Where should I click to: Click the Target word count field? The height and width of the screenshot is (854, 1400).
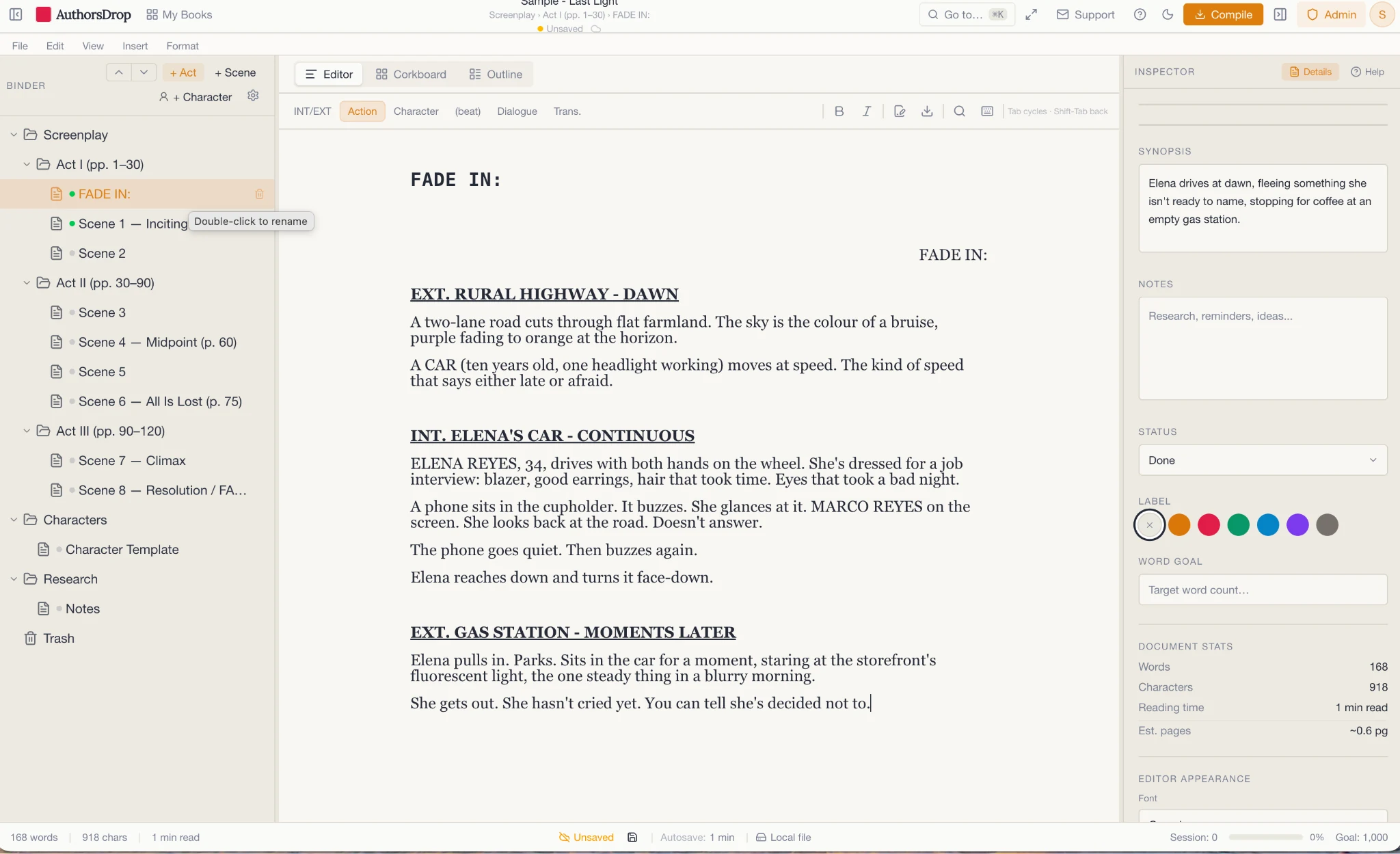[1263, 589]
